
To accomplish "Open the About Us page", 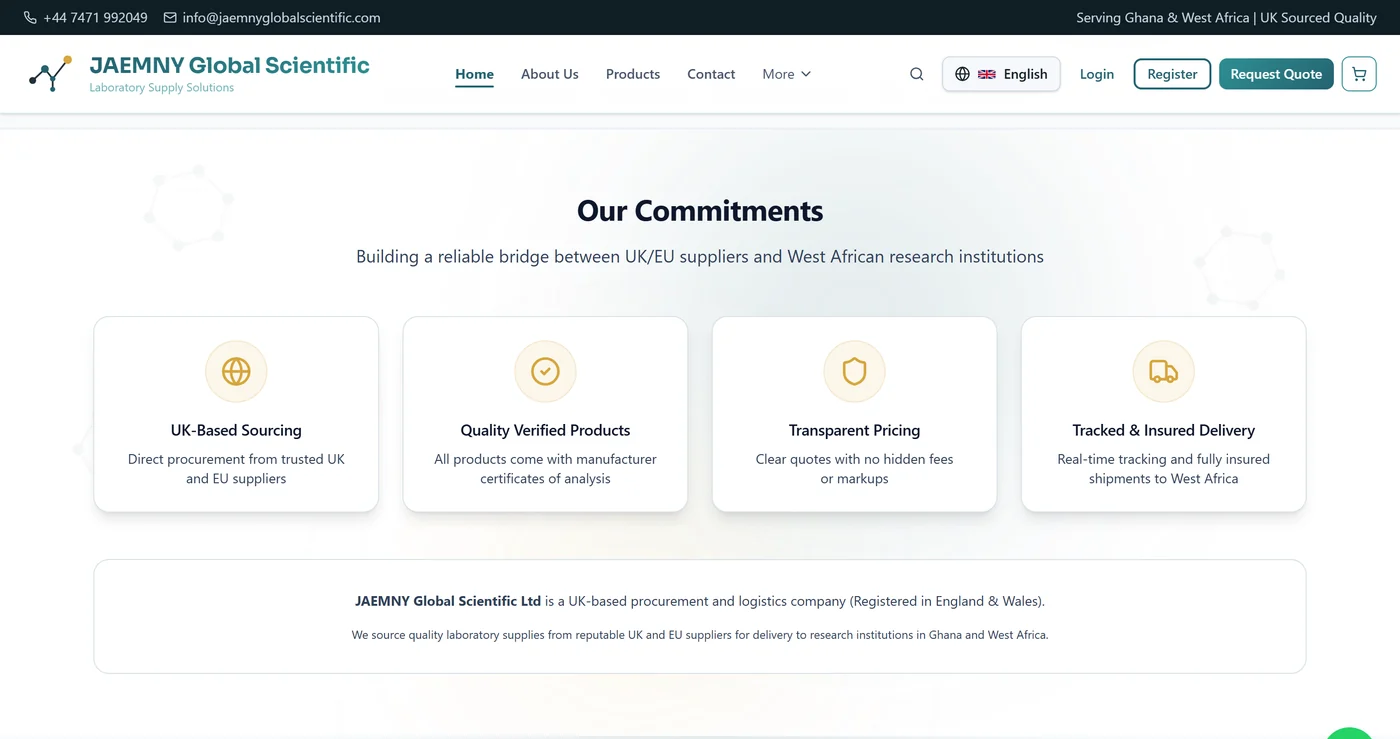I will point(550,74).
